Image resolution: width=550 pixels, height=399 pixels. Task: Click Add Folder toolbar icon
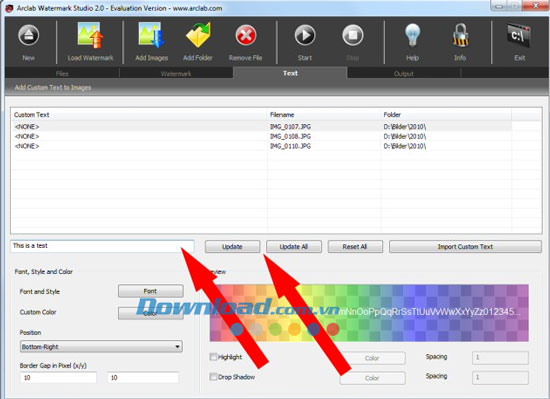coord(198,35)
